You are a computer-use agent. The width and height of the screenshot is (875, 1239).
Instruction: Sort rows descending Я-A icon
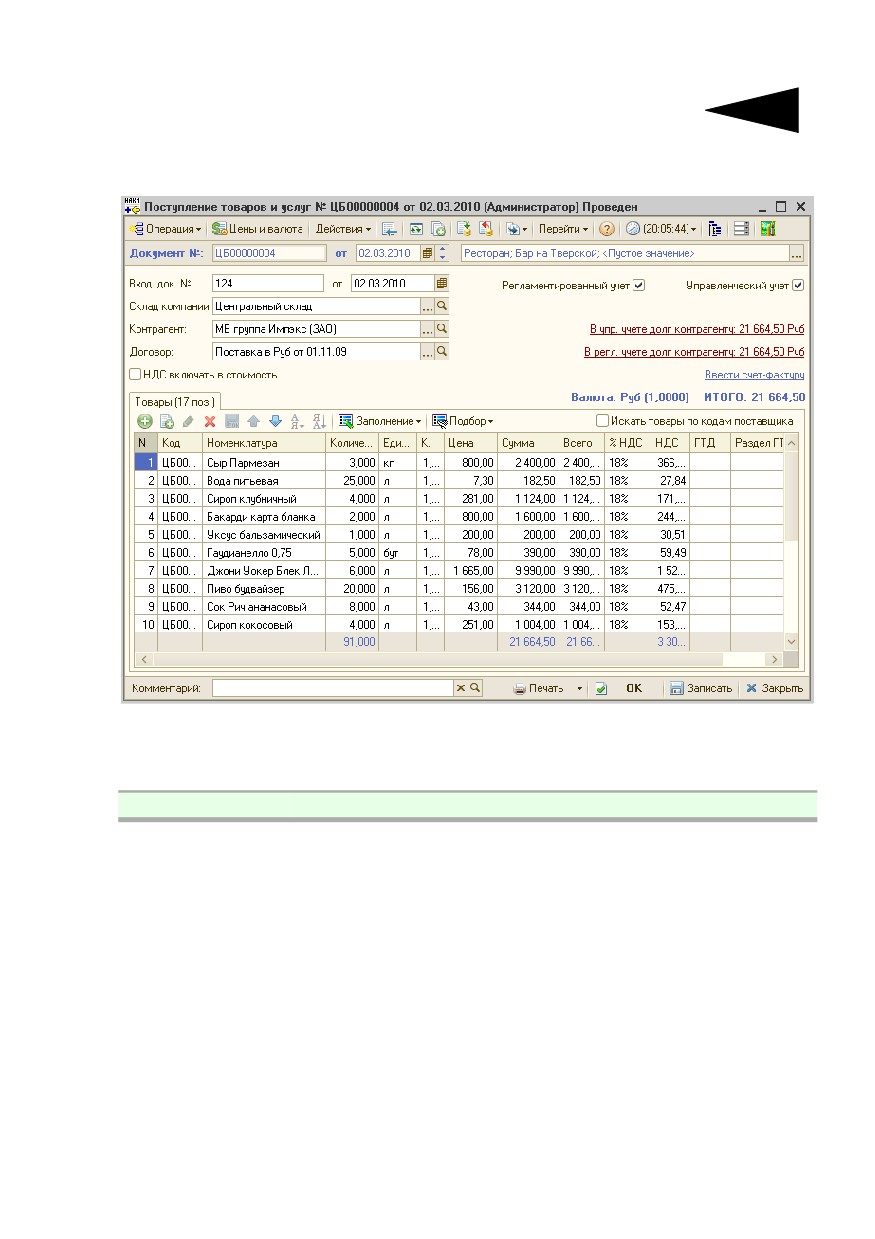(x=320, y=422)
